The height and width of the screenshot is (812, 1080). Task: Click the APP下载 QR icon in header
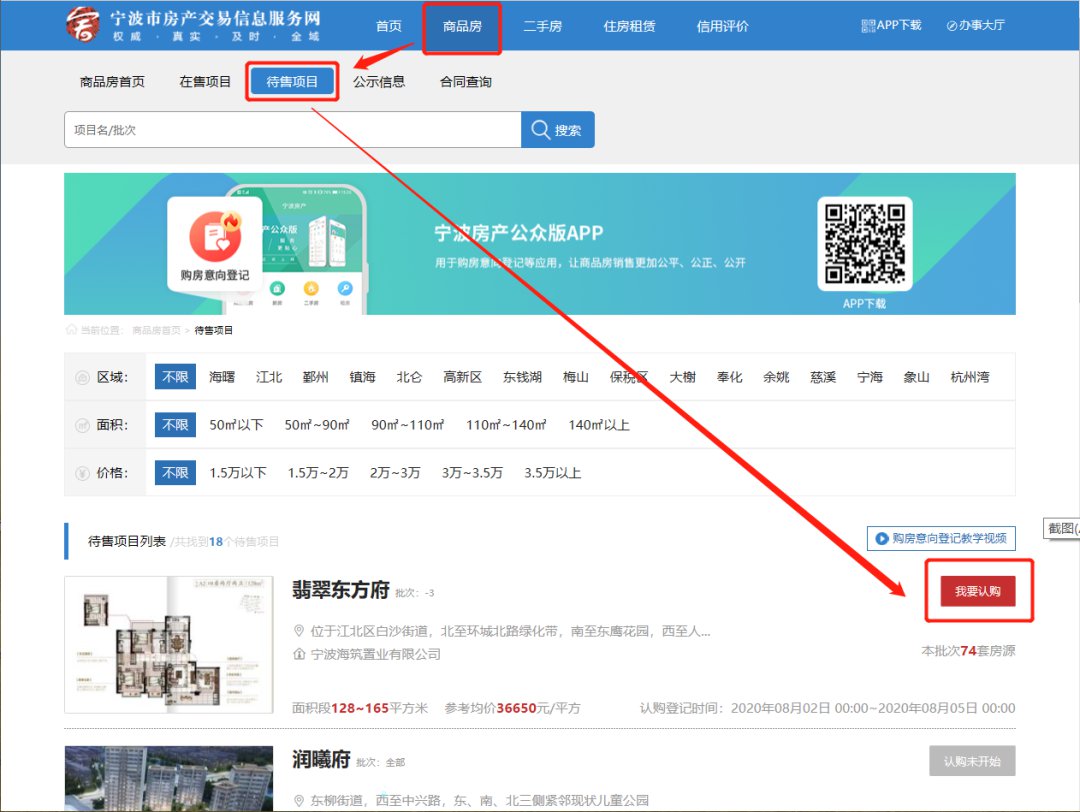pyautogui.click(x=867, y=26)
